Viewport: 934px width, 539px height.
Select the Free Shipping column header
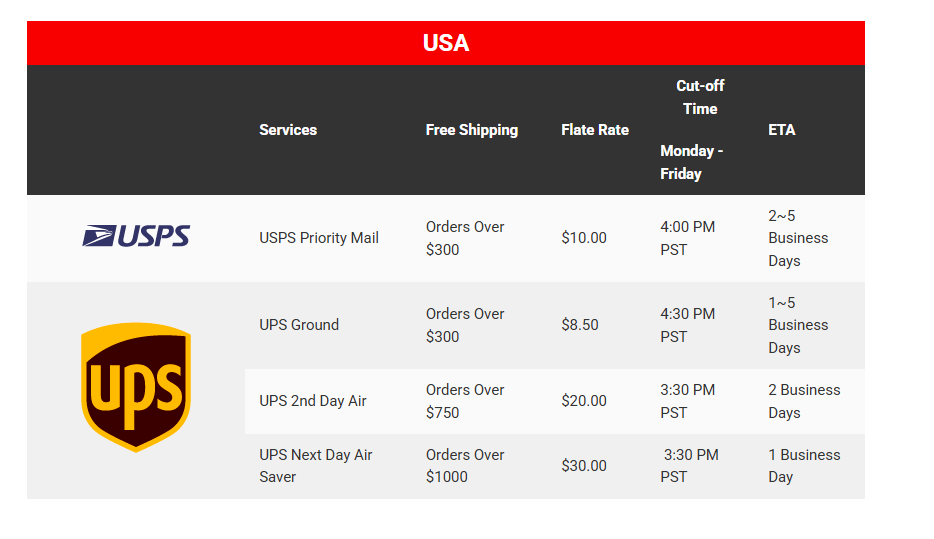(x=472, y=130)
